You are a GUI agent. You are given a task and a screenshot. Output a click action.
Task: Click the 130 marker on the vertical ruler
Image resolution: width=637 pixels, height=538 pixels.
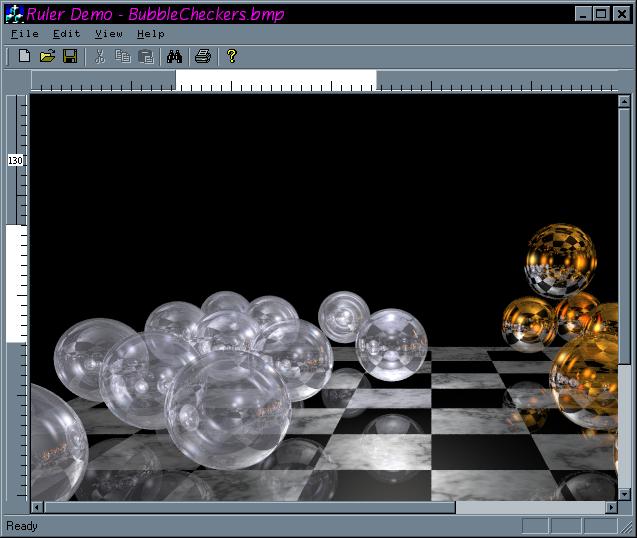(16, 160)
